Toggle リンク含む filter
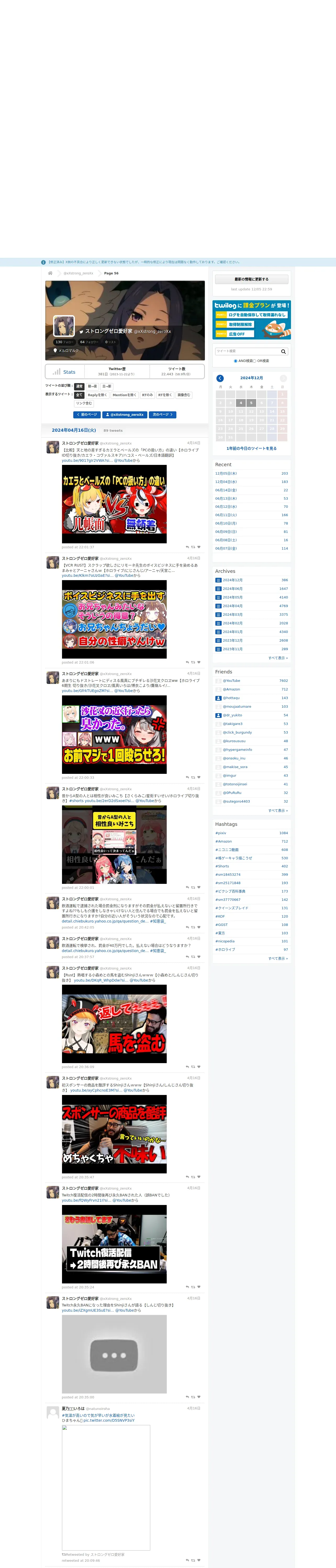The height and width of the screenshot is (1568, 336). [x=84, y=403]
